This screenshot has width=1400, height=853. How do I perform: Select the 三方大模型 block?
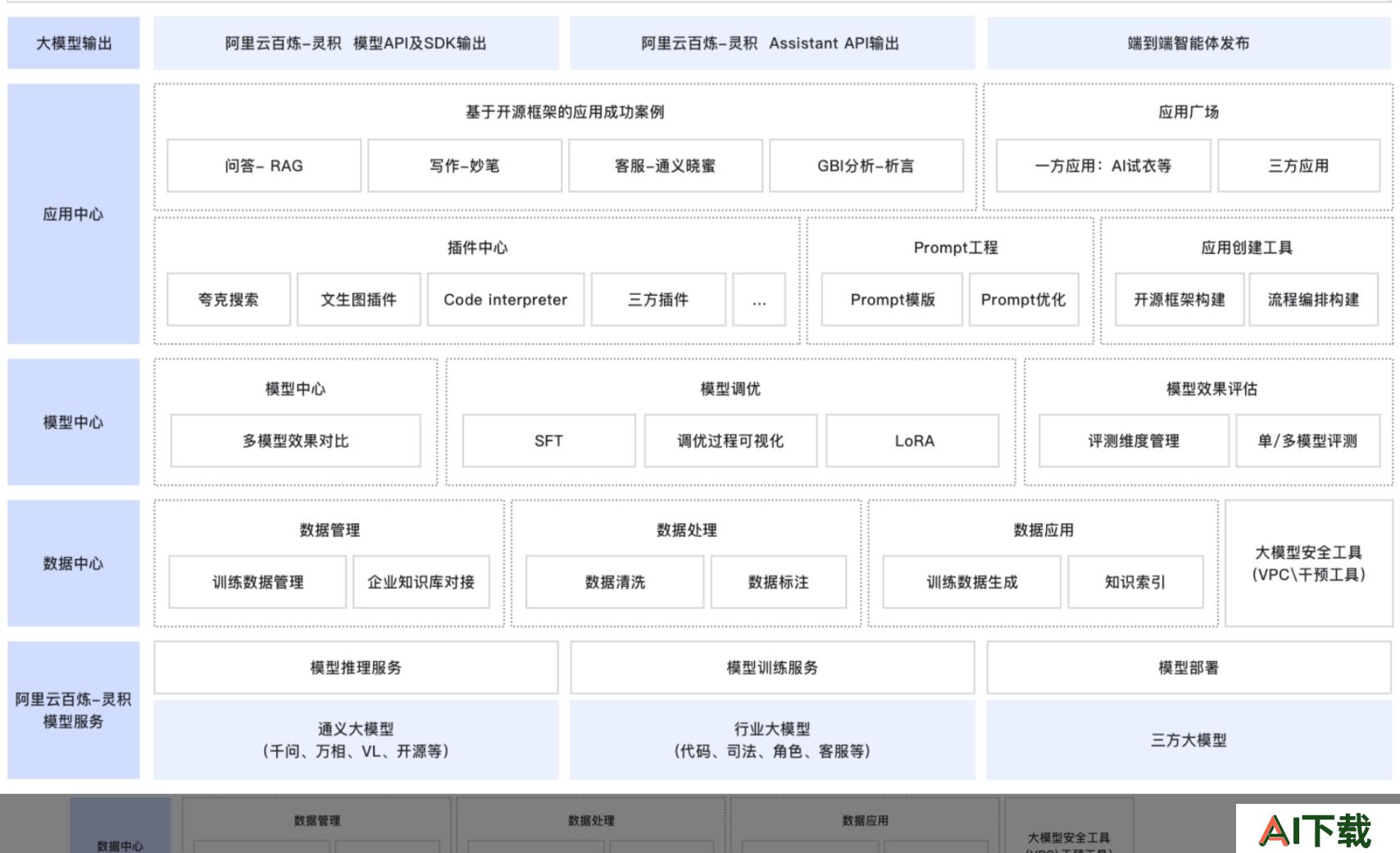pos(1189,740)
